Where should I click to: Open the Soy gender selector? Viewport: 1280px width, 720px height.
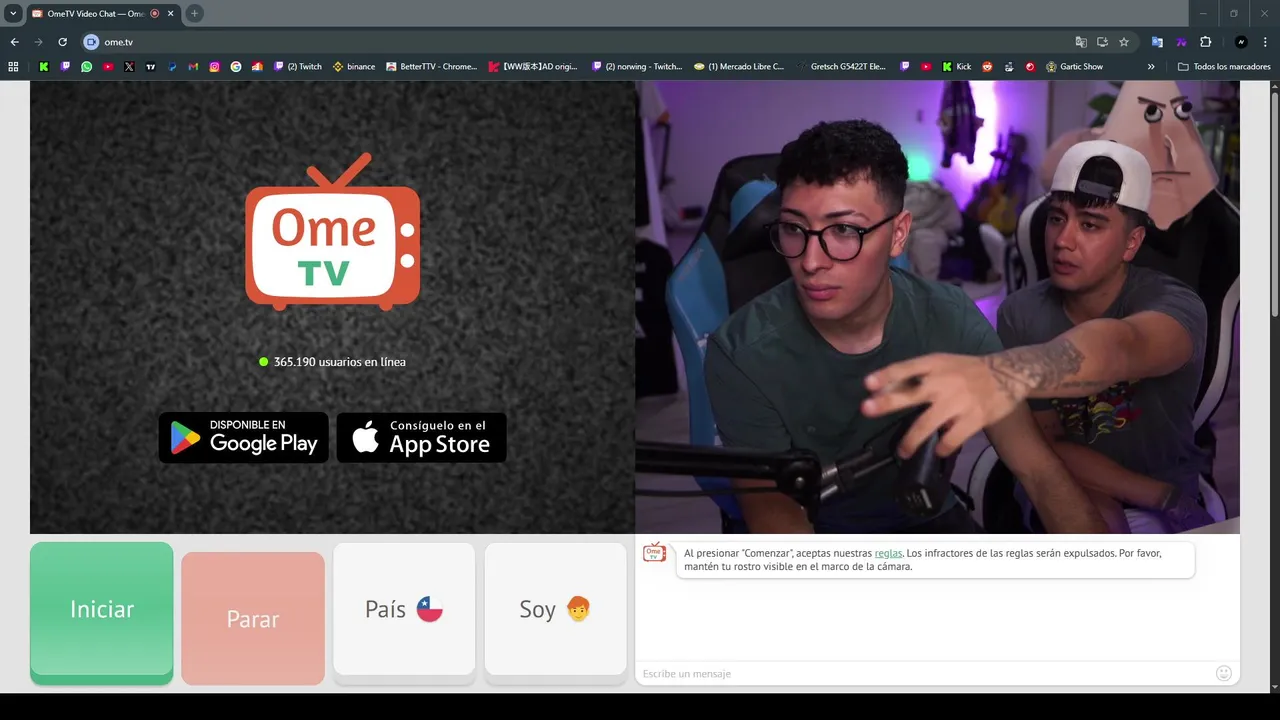[555, 609]
